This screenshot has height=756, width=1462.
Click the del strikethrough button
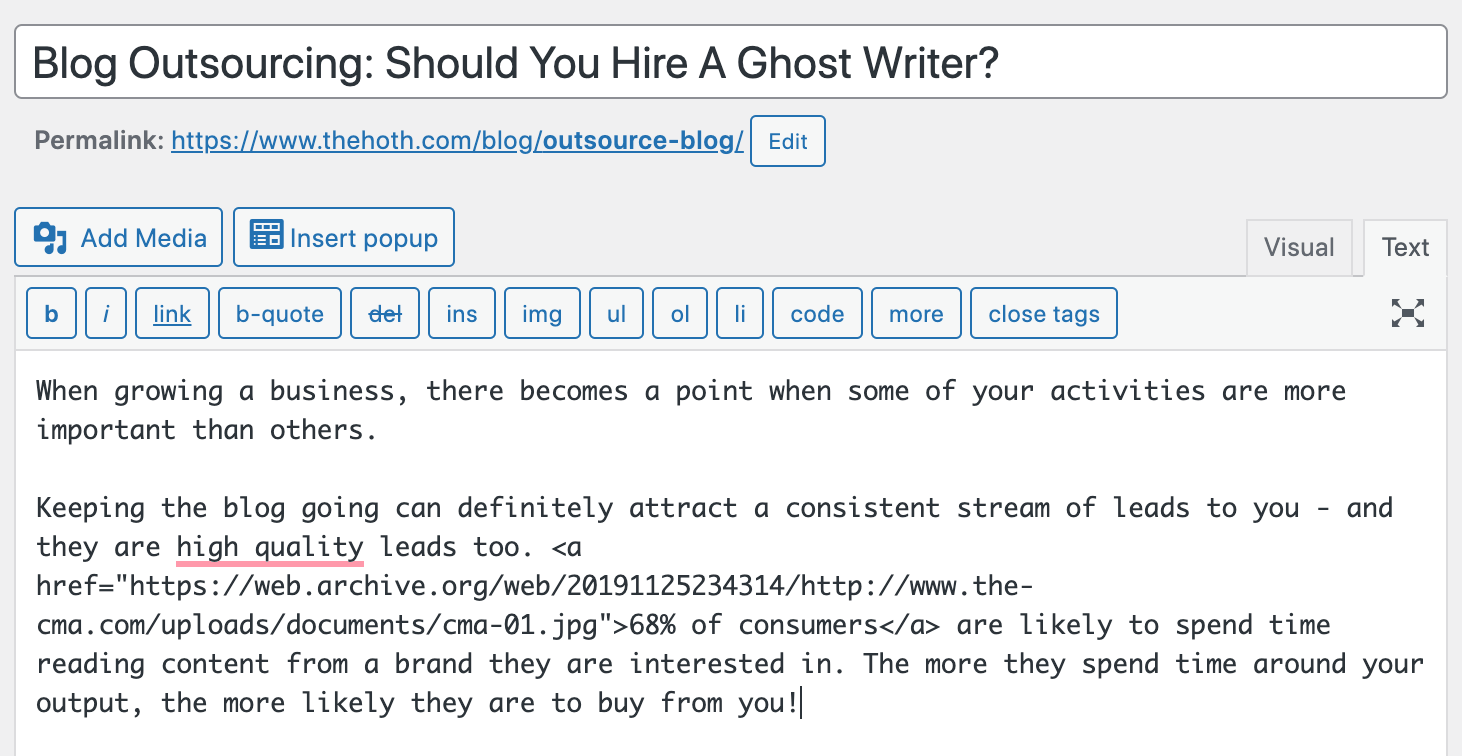pyautogui.click(x=385, y=314)
